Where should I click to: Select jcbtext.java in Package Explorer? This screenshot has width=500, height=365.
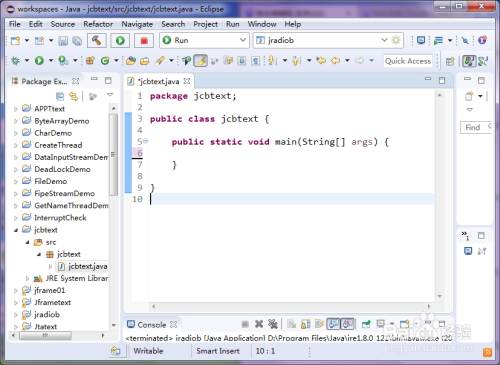[x=88, y=266]
